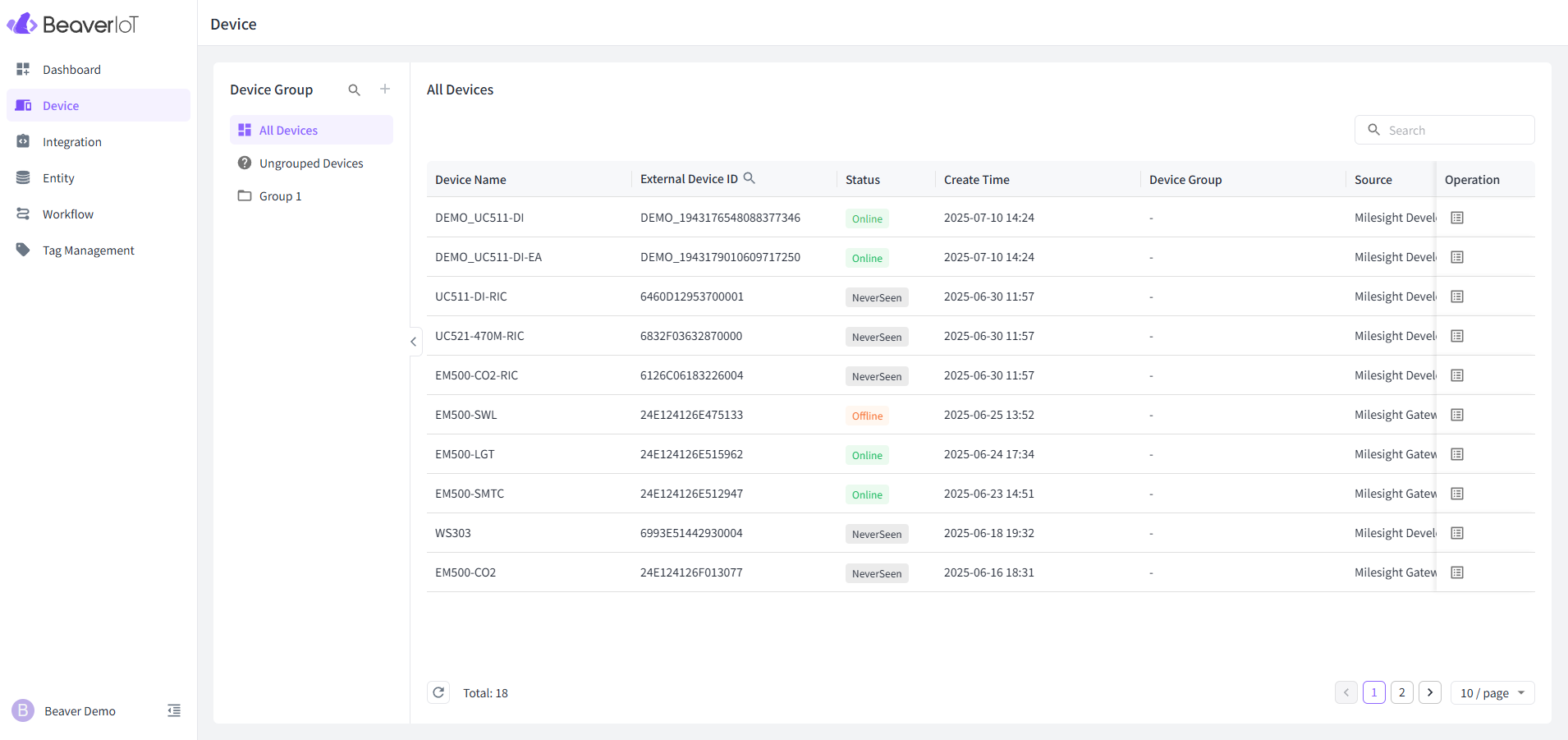The height and width of the screenshot is (740, 1568).
Task: Select Ungrouped Devices group
Action: 310,163
